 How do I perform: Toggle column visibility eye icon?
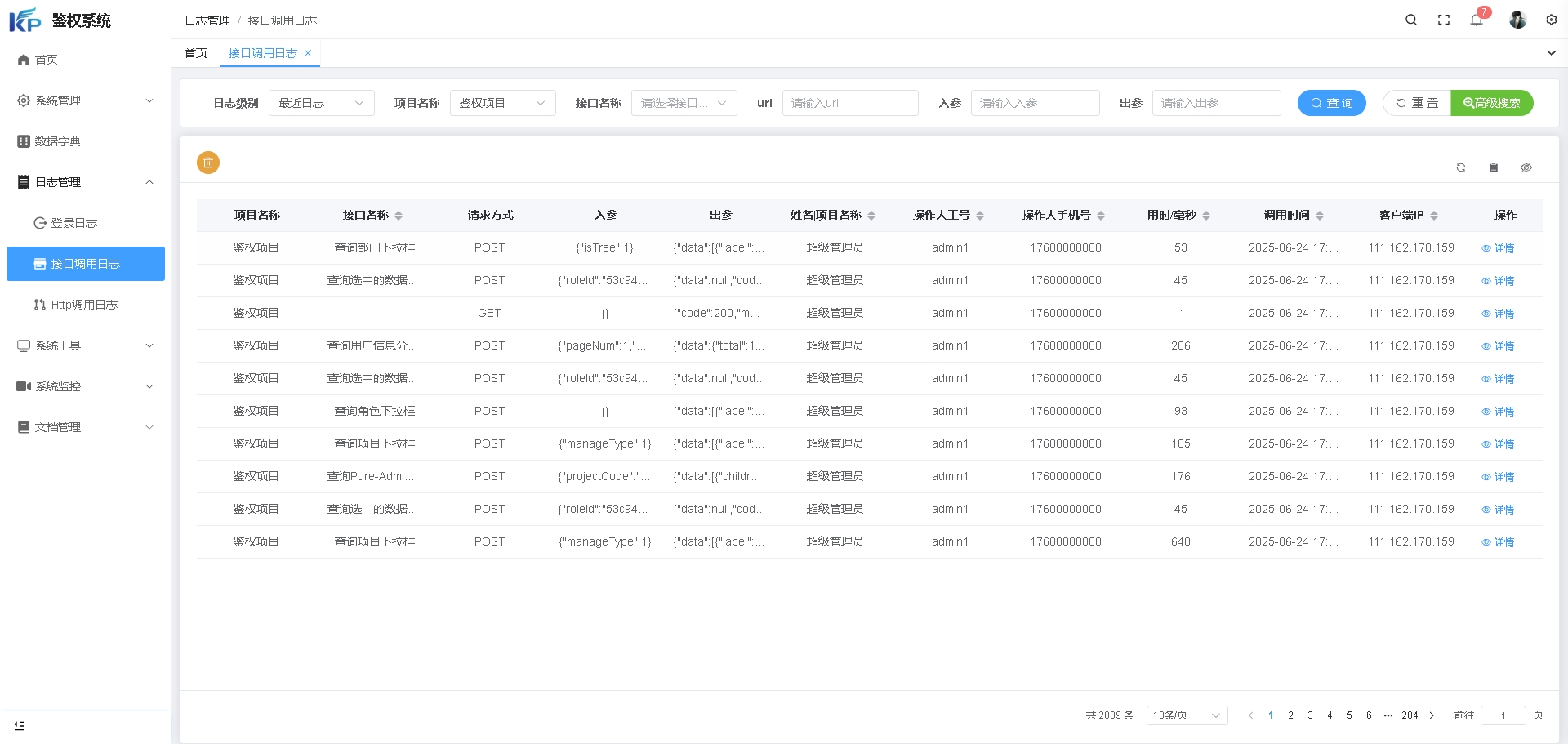1526,167
